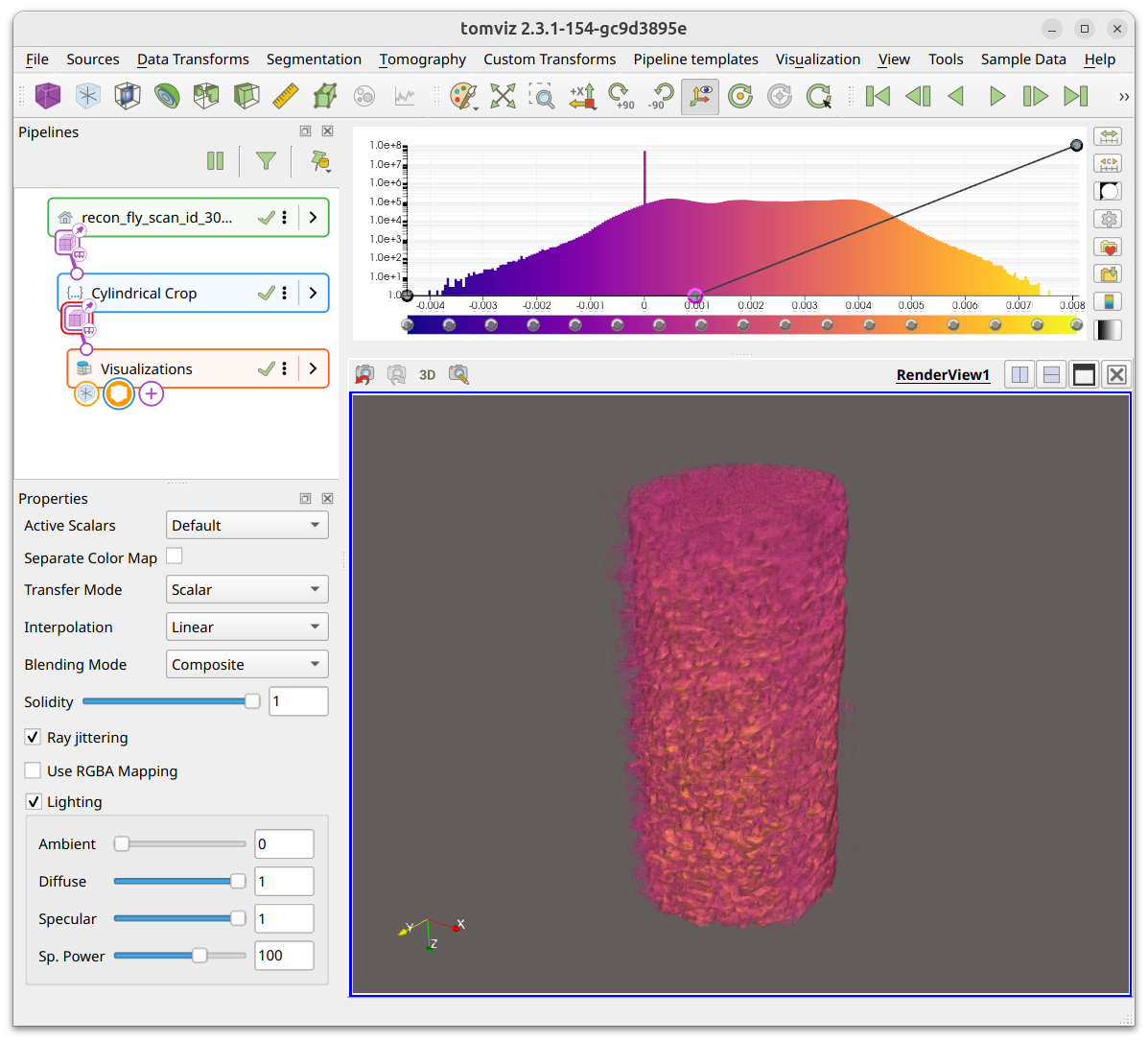Activate Zoom to box tool
1148x1042 pixels.
(x=543, y=96)
